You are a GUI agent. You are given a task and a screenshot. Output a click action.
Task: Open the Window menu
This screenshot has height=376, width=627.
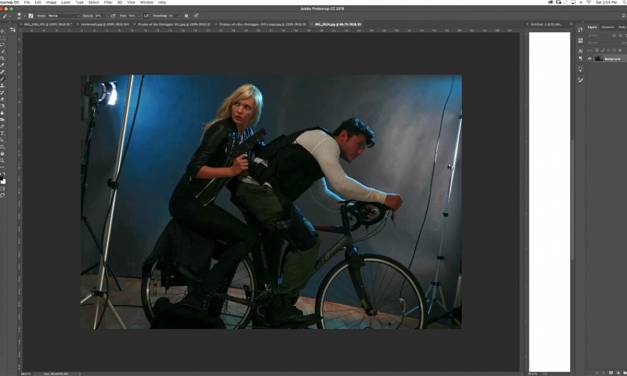147,2
